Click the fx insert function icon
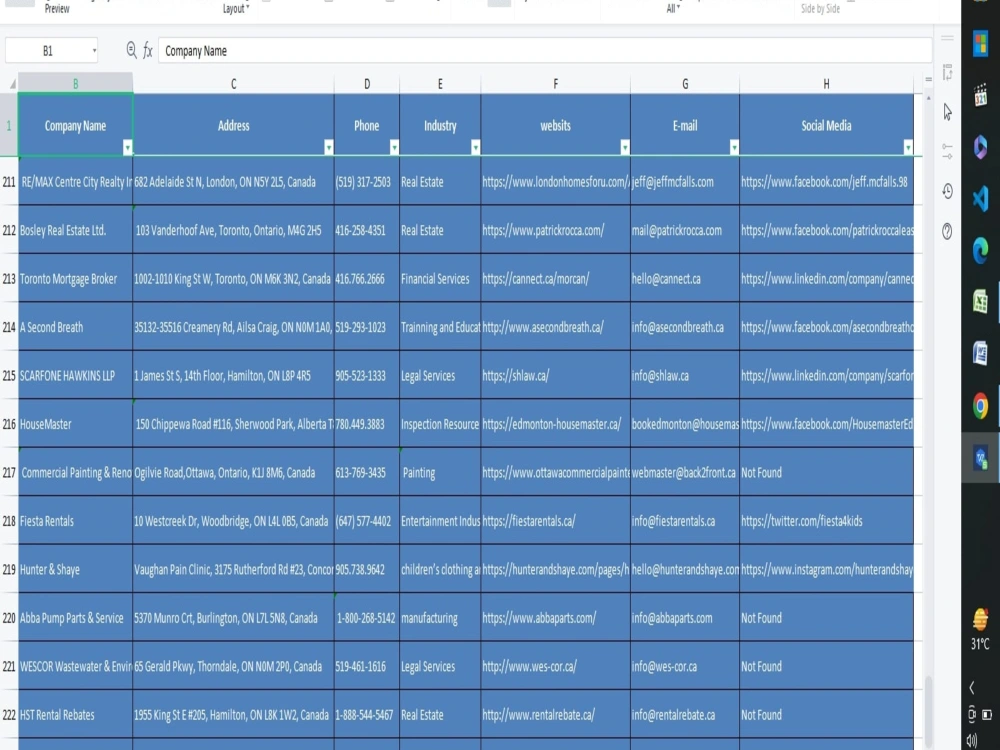The width and height of the screenshot is (1000, 750). tap(148, 50)
